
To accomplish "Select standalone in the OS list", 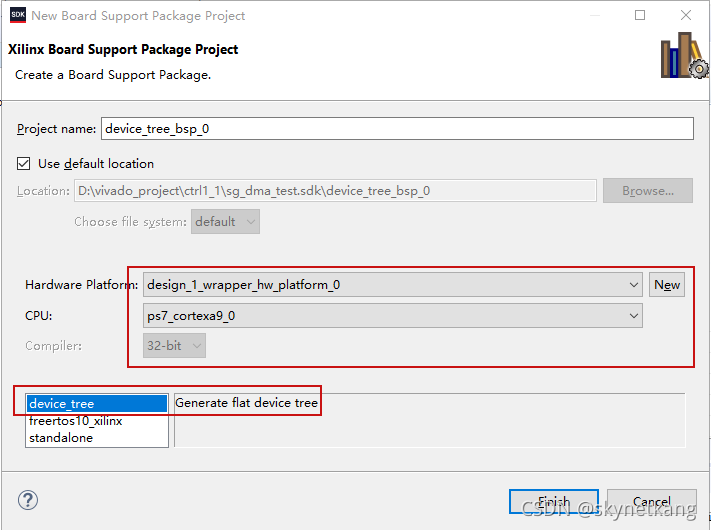I will (97, 438).
